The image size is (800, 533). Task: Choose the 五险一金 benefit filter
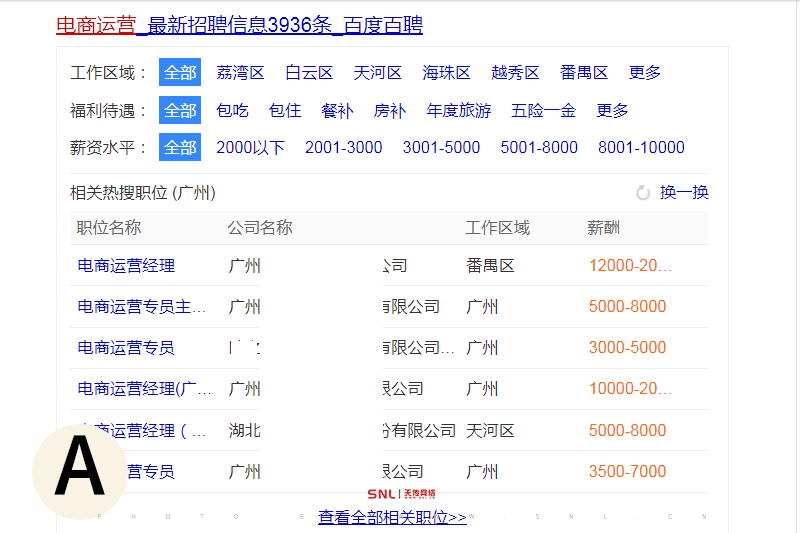(x=543, y=110)
